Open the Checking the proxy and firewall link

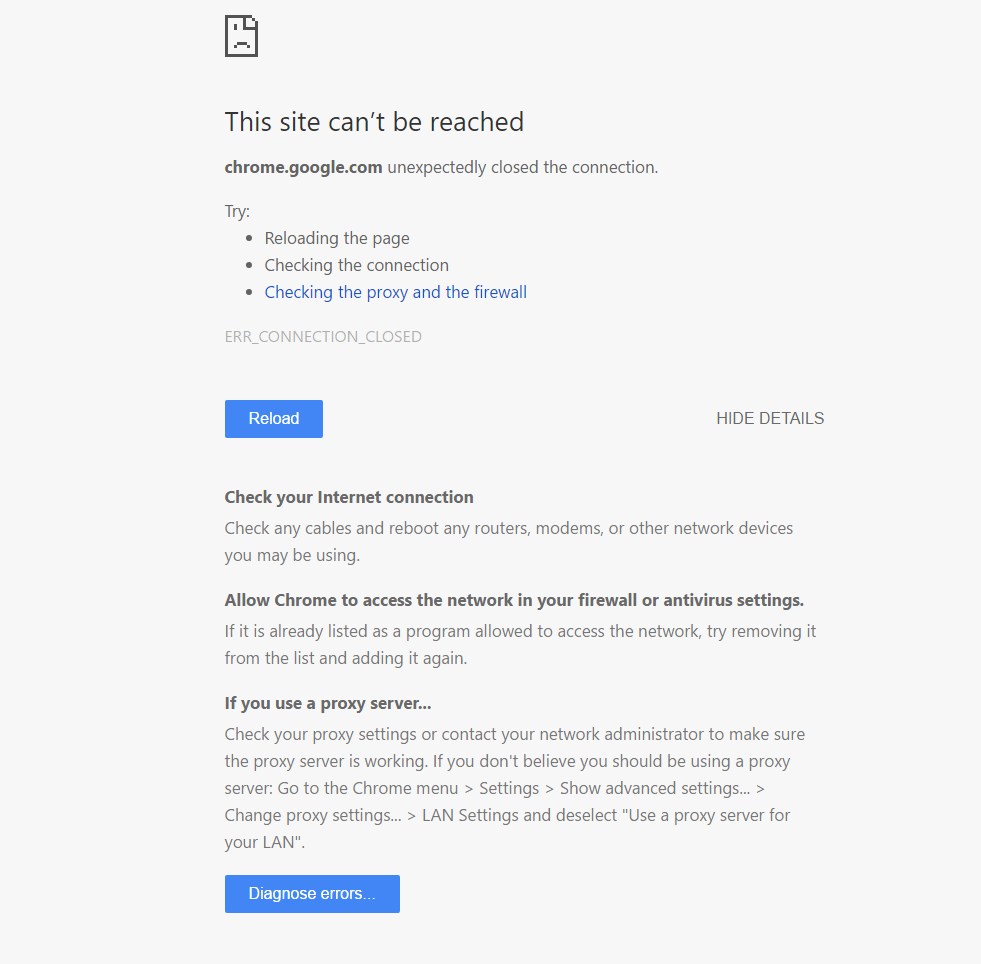(x=395, y=292)
